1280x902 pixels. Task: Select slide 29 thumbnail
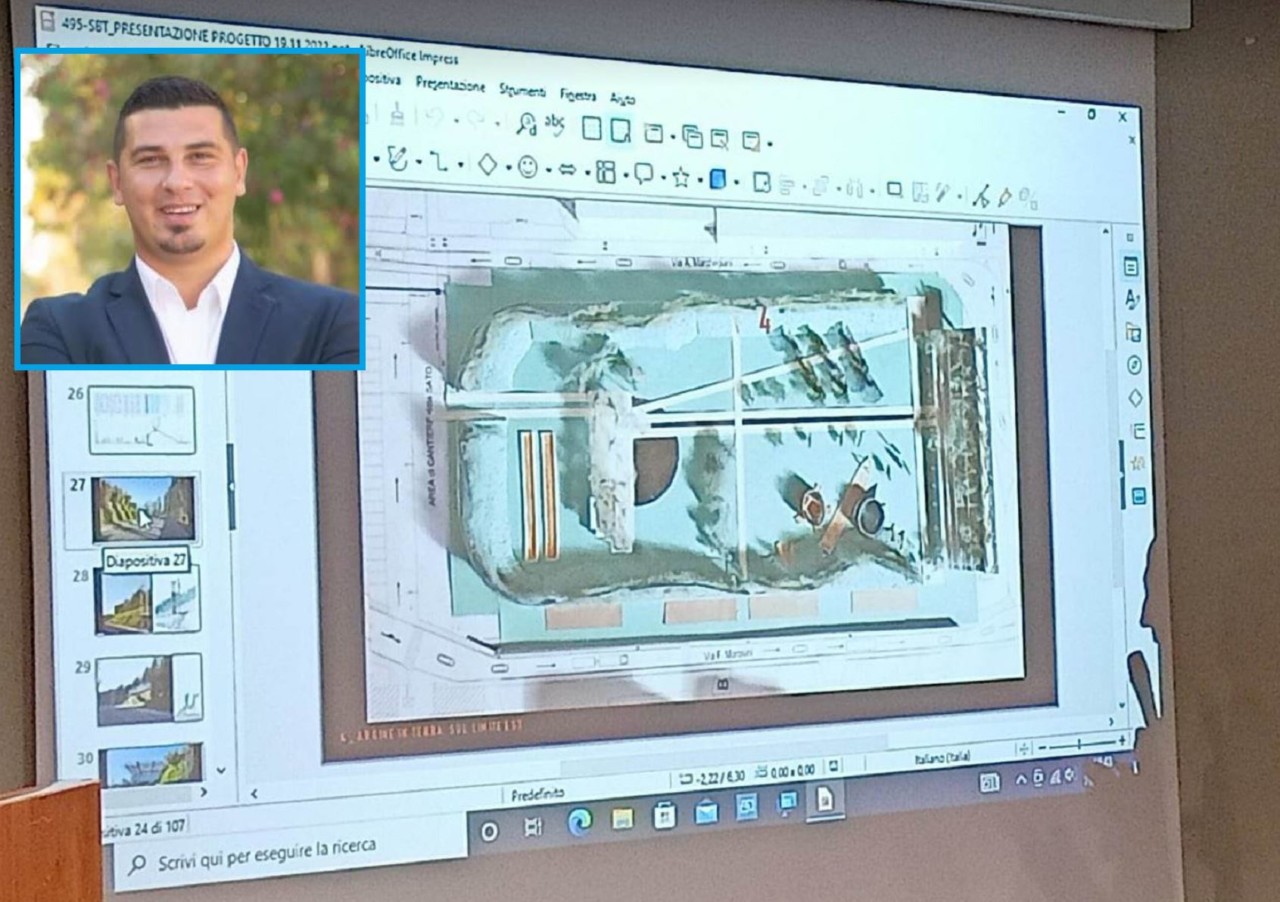click(149, 688)
